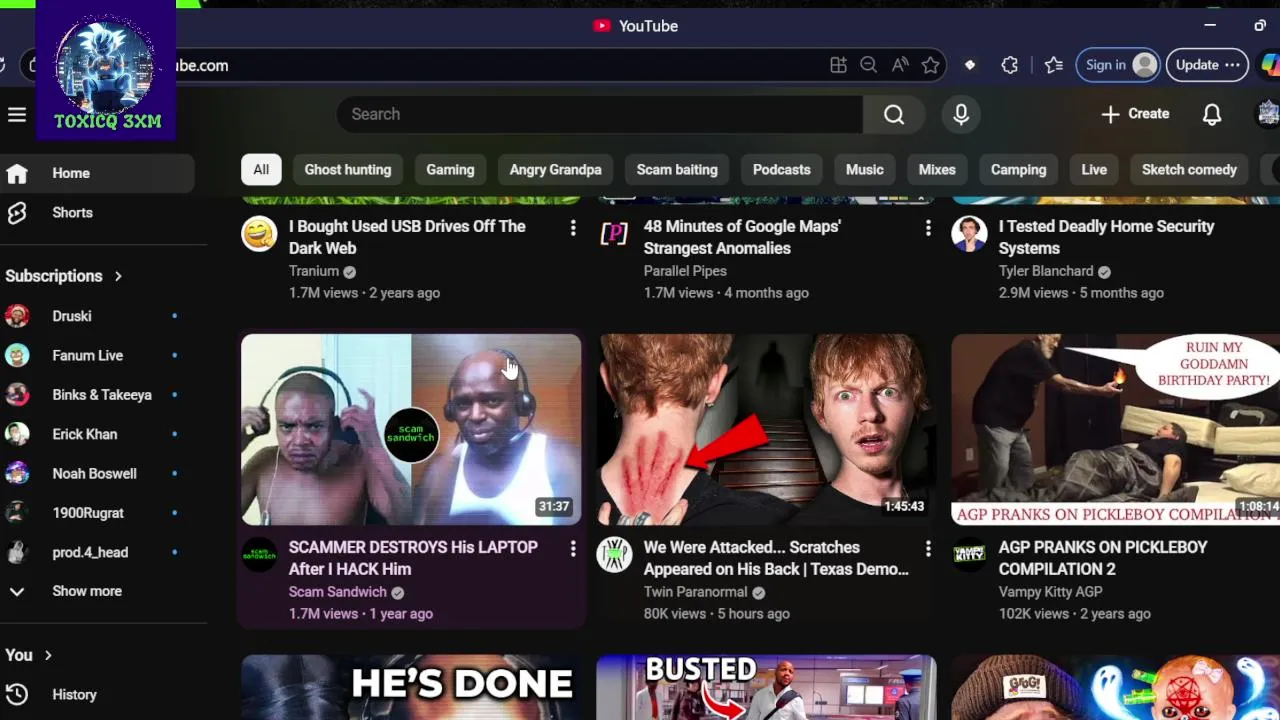Open the HE'S DONE video thumbnail
This screenshot has width=1280, height=720.
coord(411,688)
